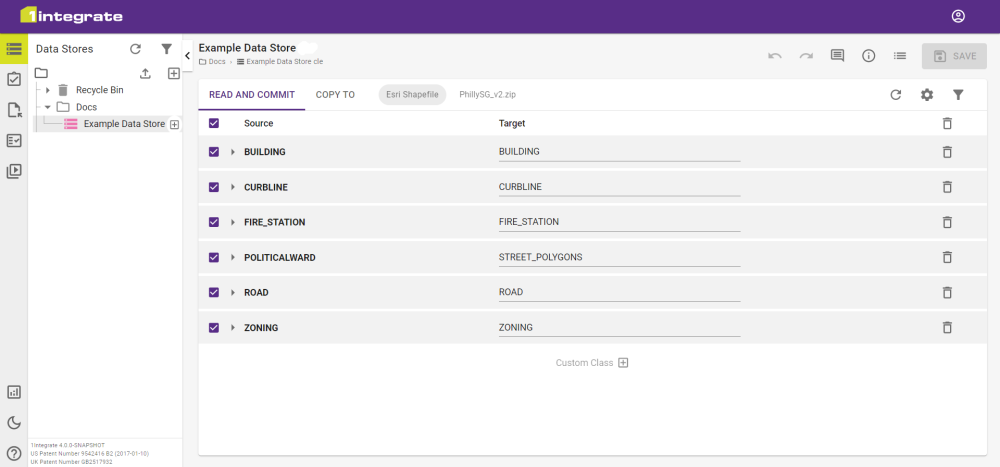Open dark mode moon icon in sidebar
This screenshot has height=467, width=1000.
tap(14, 422)
